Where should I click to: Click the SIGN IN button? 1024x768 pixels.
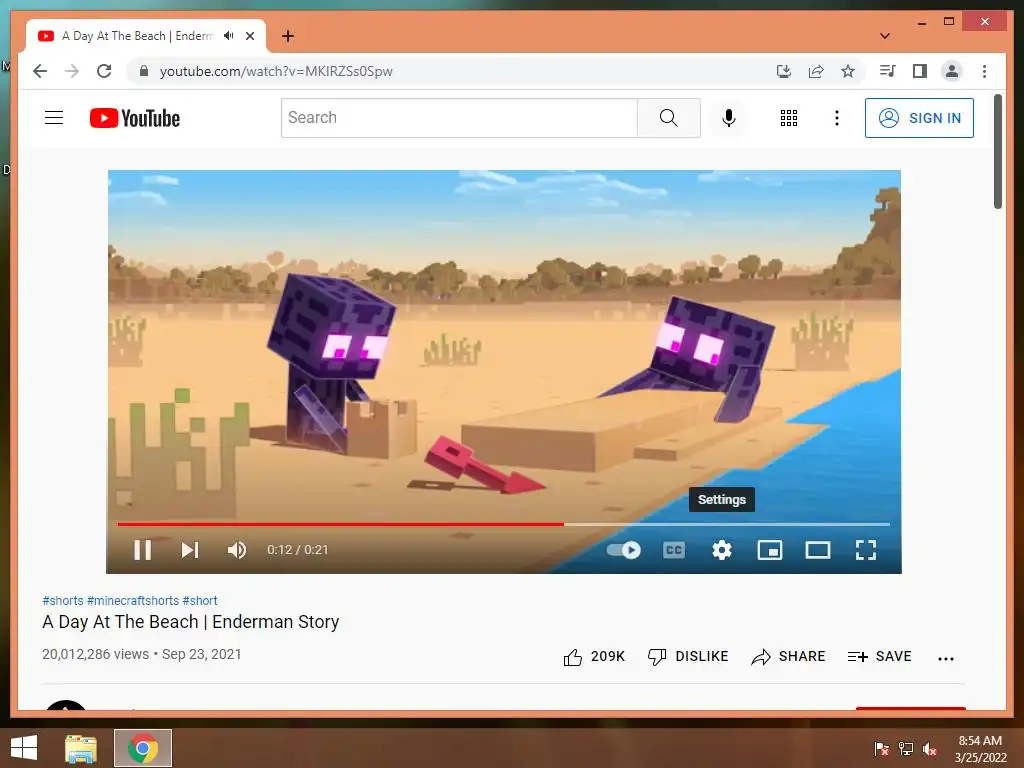(919, 118)
